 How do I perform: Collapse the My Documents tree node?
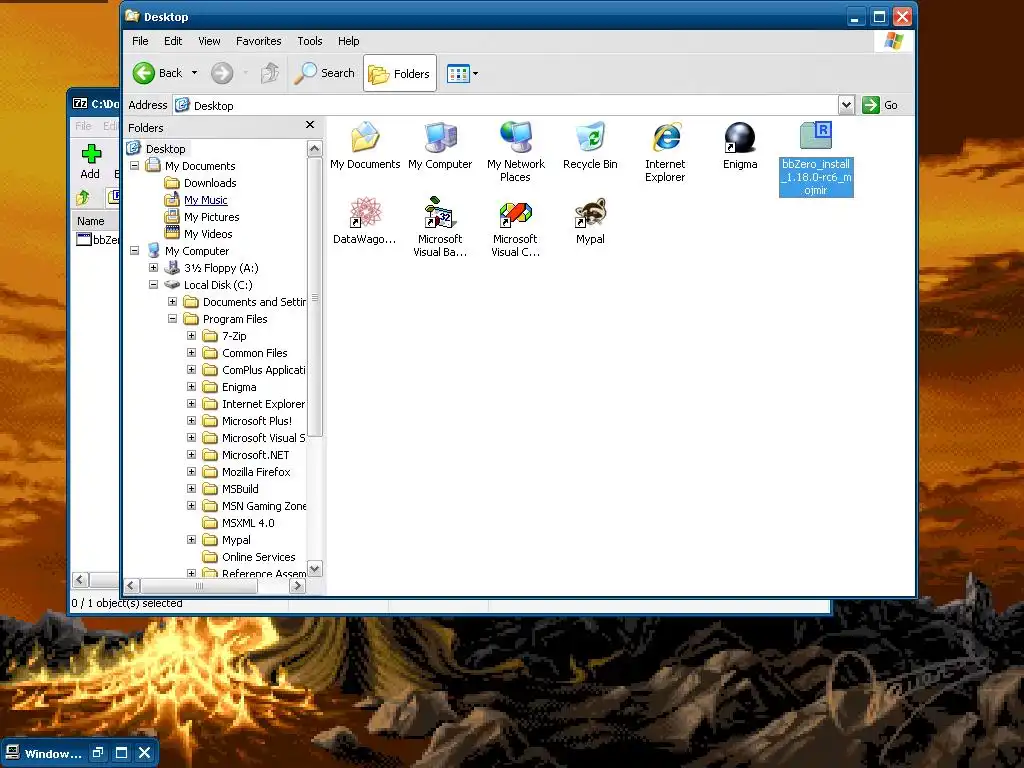coord(135,166)
